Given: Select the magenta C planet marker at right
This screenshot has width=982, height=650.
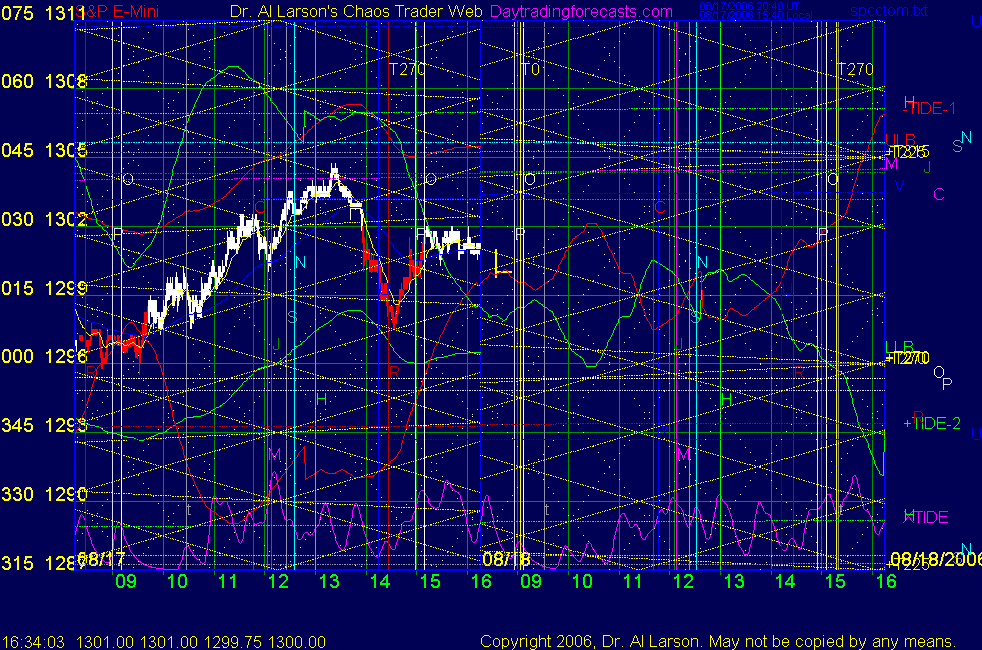Looking at the screenshot, I should pos(938,194).
